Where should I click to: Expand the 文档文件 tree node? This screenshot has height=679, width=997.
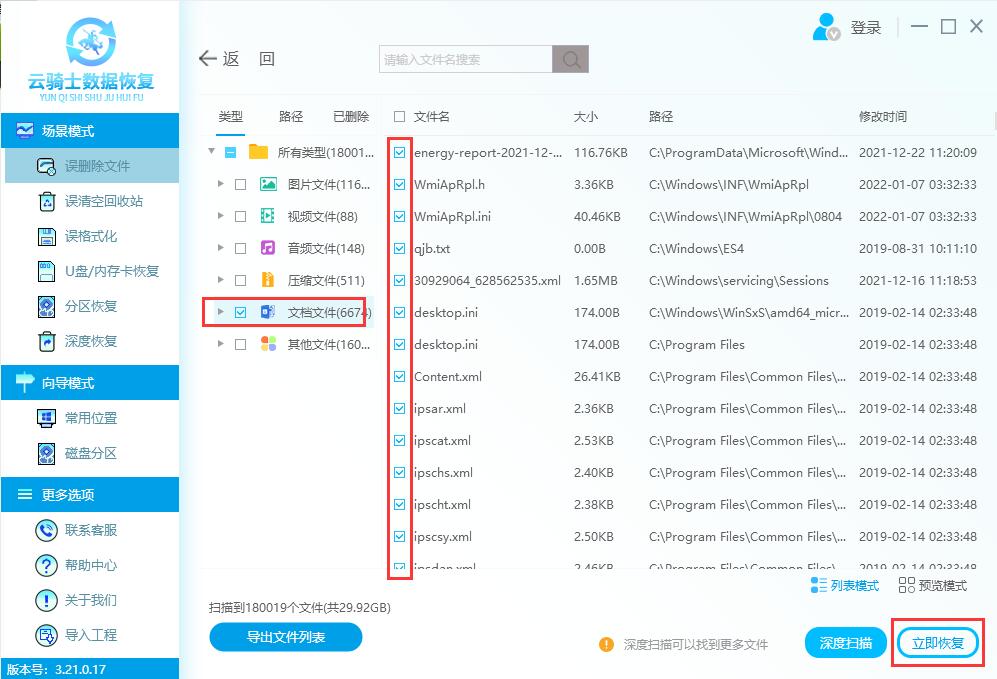(x=221, y=312)
